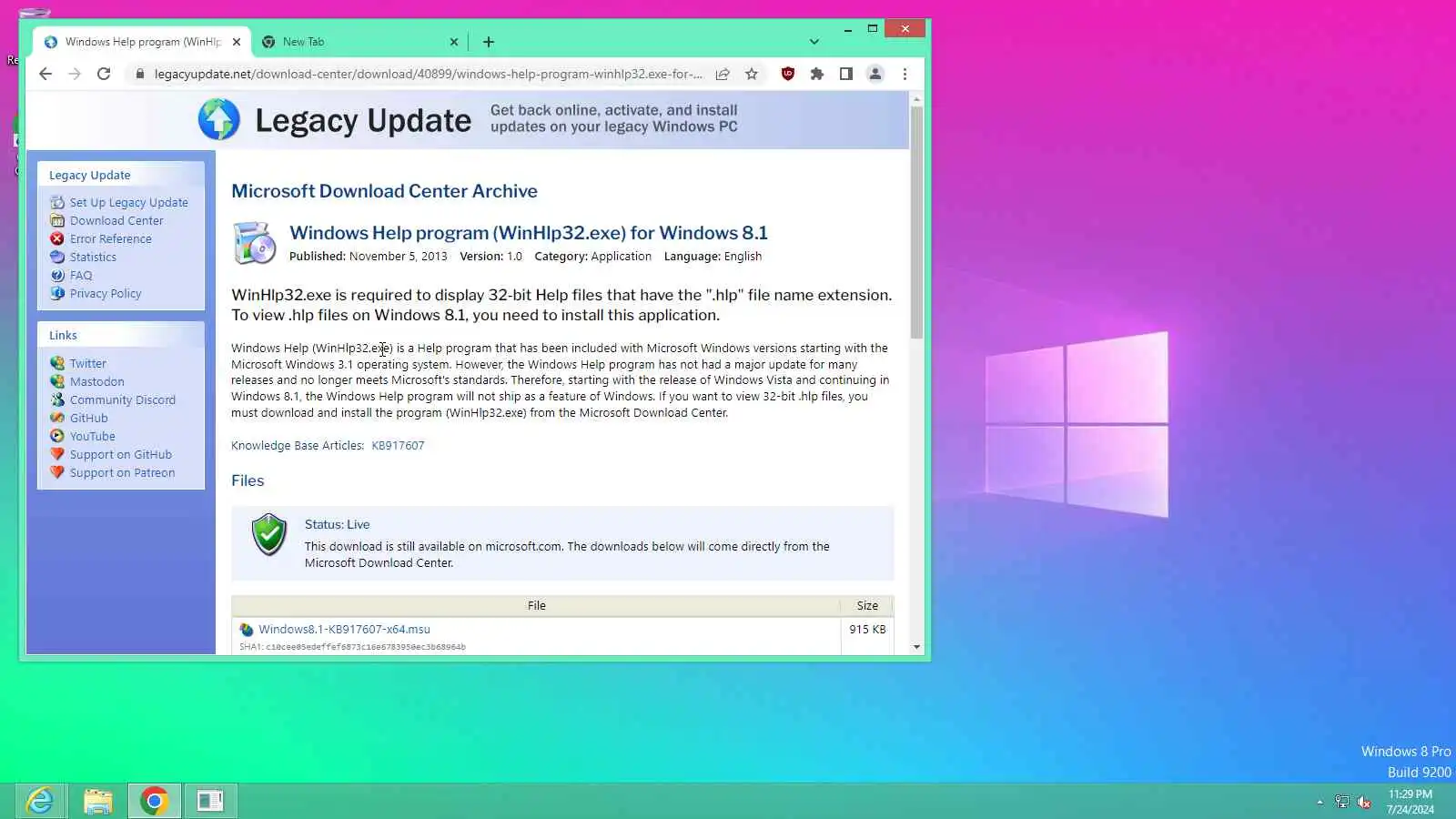The image size is (1456, 819).
Task: Open the Download Center sidebar link
Action: [x=116, y=220]
